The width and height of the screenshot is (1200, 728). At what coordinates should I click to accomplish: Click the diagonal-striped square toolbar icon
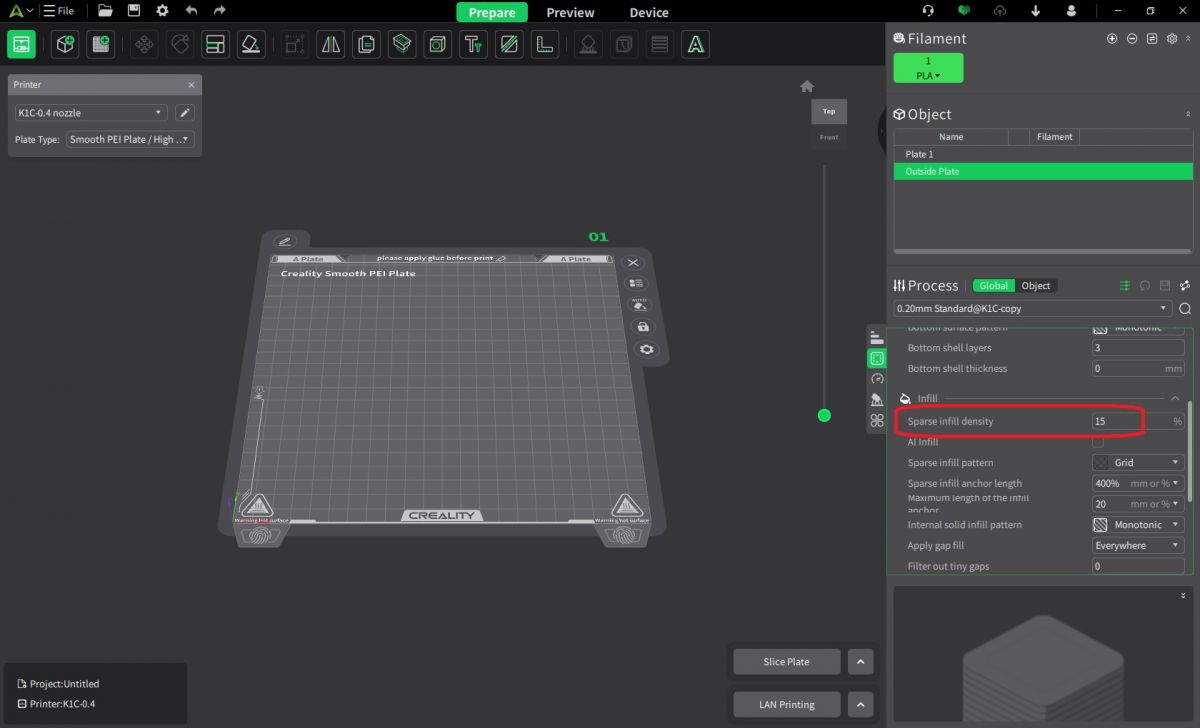point(509,44)
